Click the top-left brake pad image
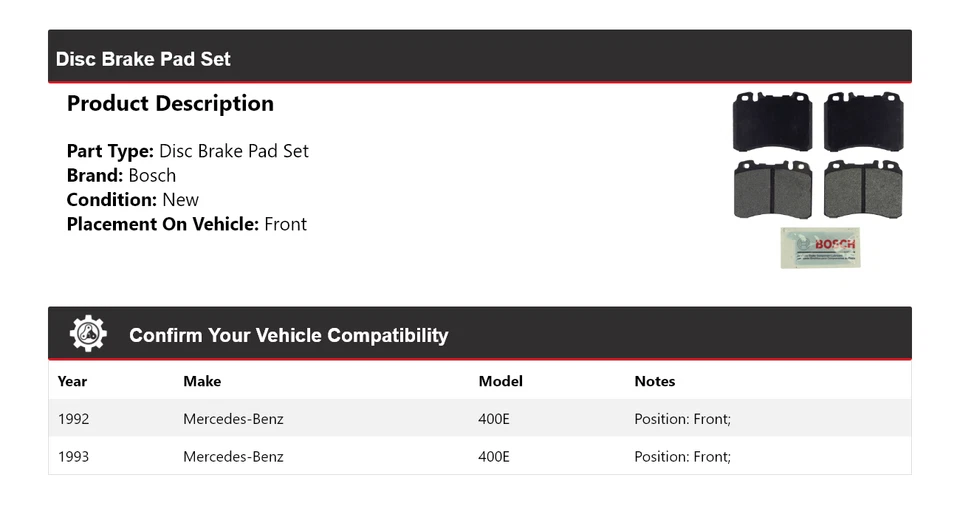The image size is (960, 517). coord(772,121)
